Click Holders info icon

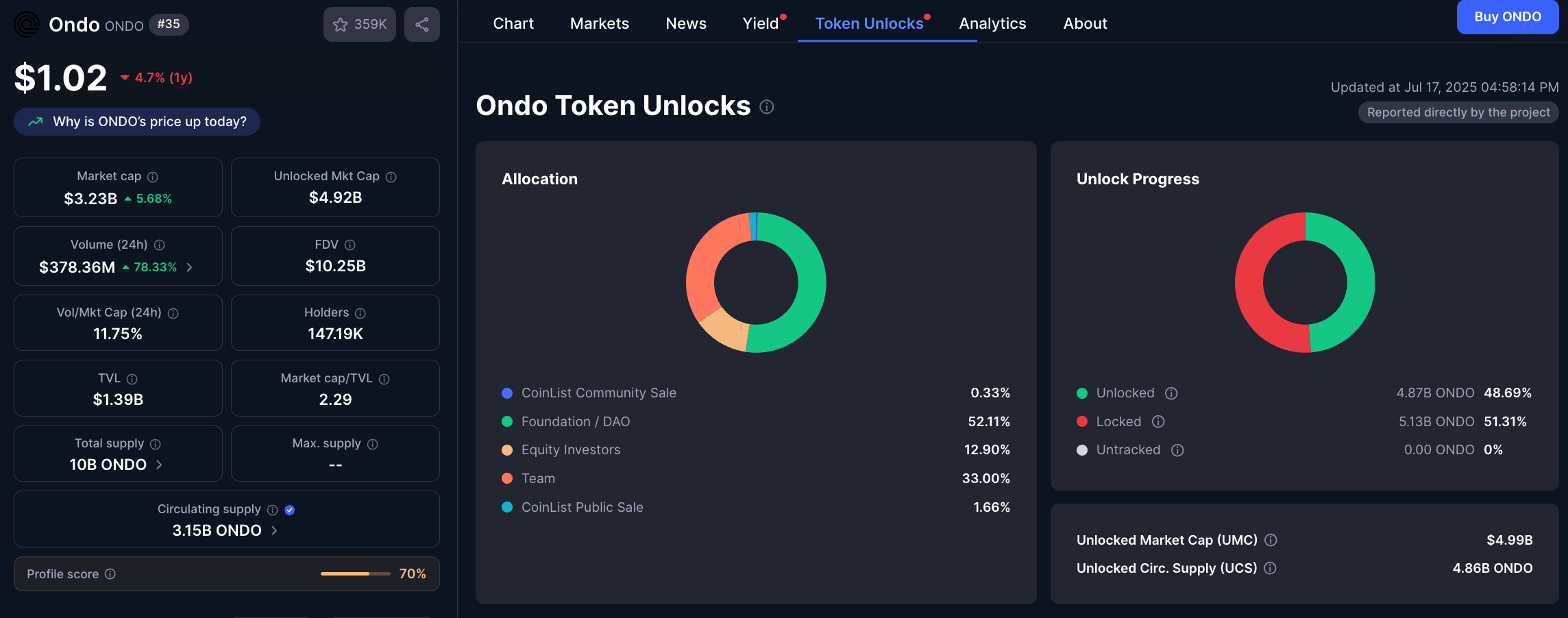(x=360, y=313)
